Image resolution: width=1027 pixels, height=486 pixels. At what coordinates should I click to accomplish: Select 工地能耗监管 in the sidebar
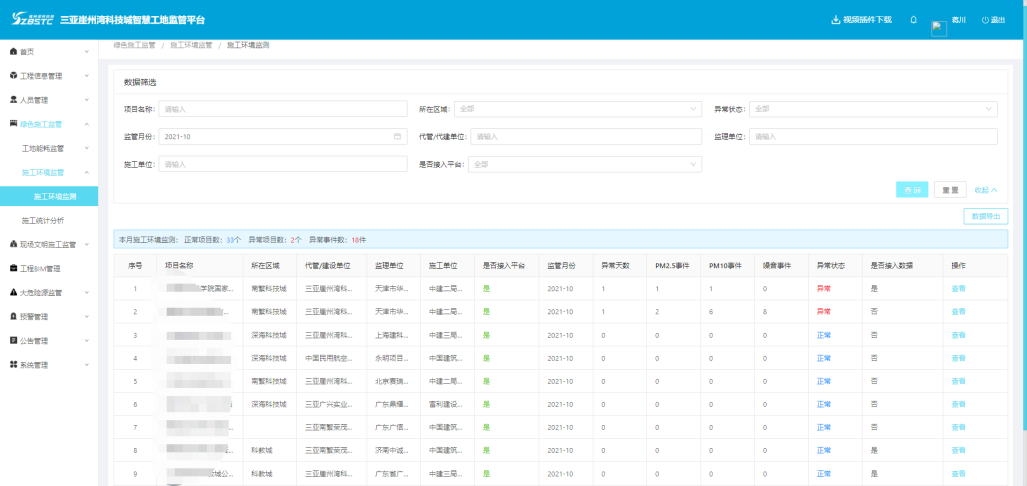[43, 148]
